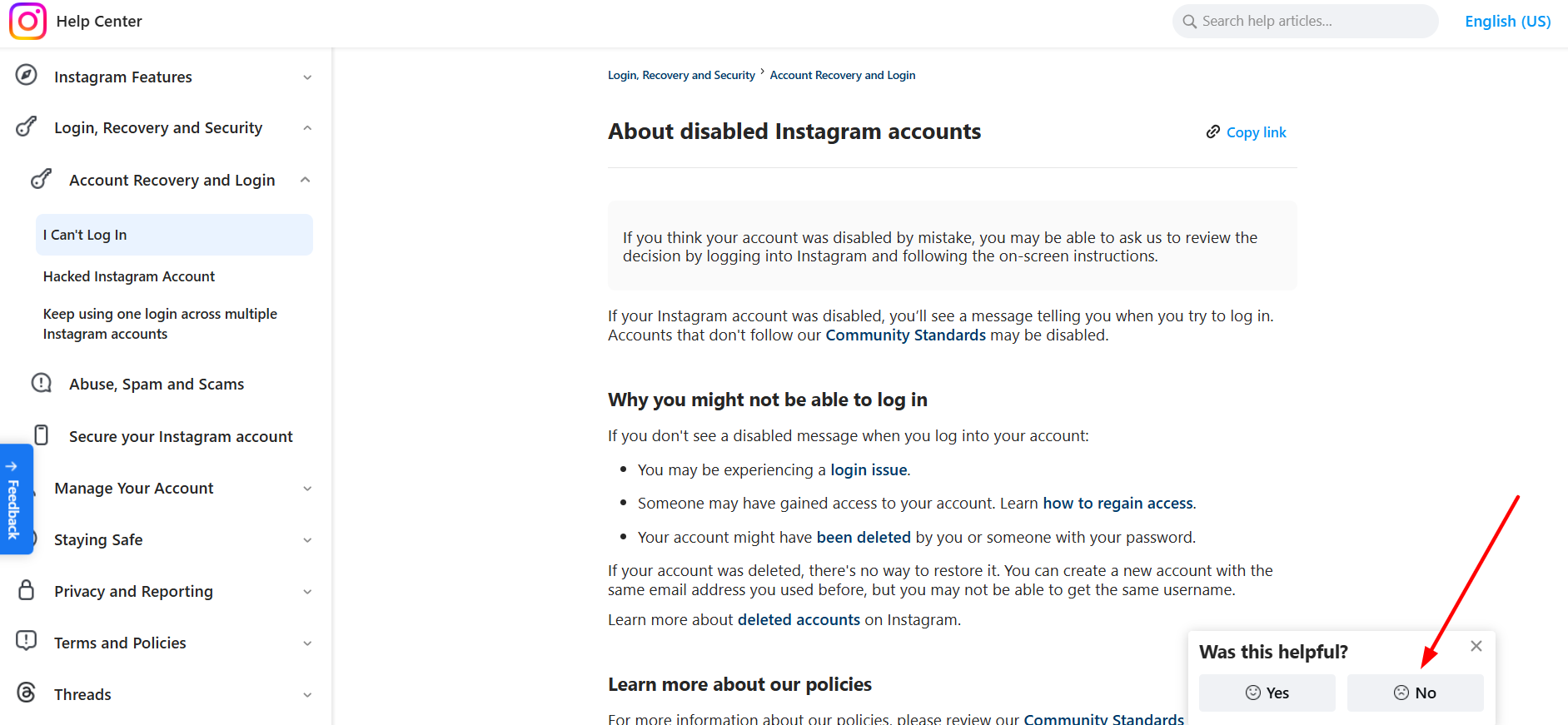Image resolution: width=1568 pixels, height=725 pixels.
Task: Expand the Staying Safe chevron
Action: point(307,540)
